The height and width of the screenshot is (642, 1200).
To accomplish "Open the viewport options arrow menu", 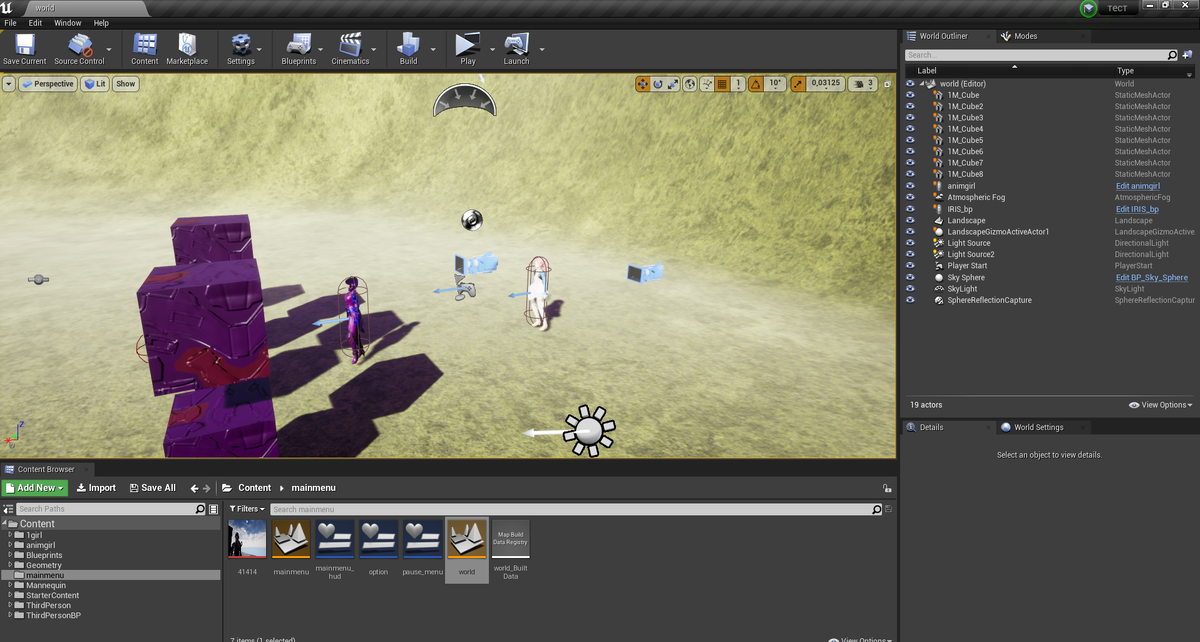I will (9, 84).
